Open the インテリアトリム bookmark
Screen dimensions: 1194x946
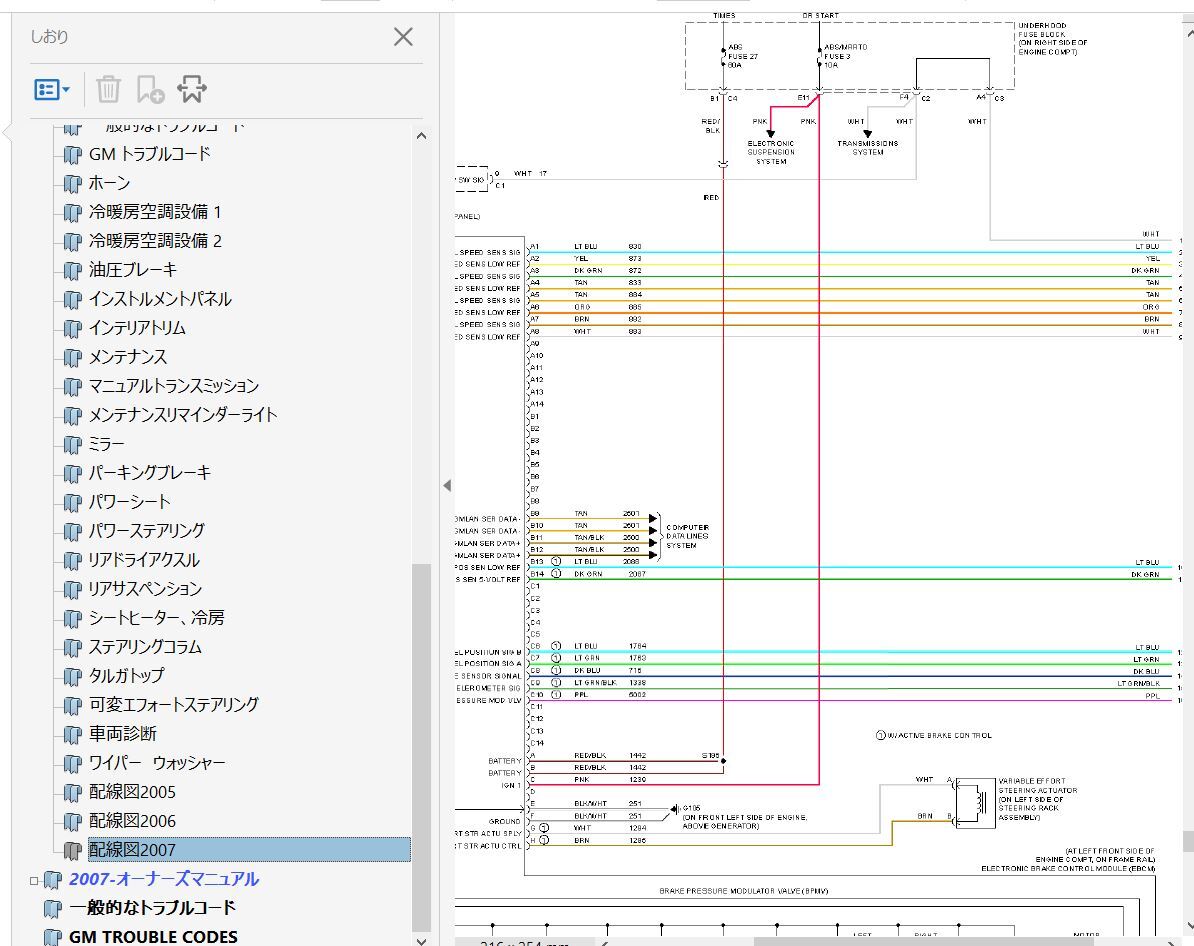click(x=137, y=328)
